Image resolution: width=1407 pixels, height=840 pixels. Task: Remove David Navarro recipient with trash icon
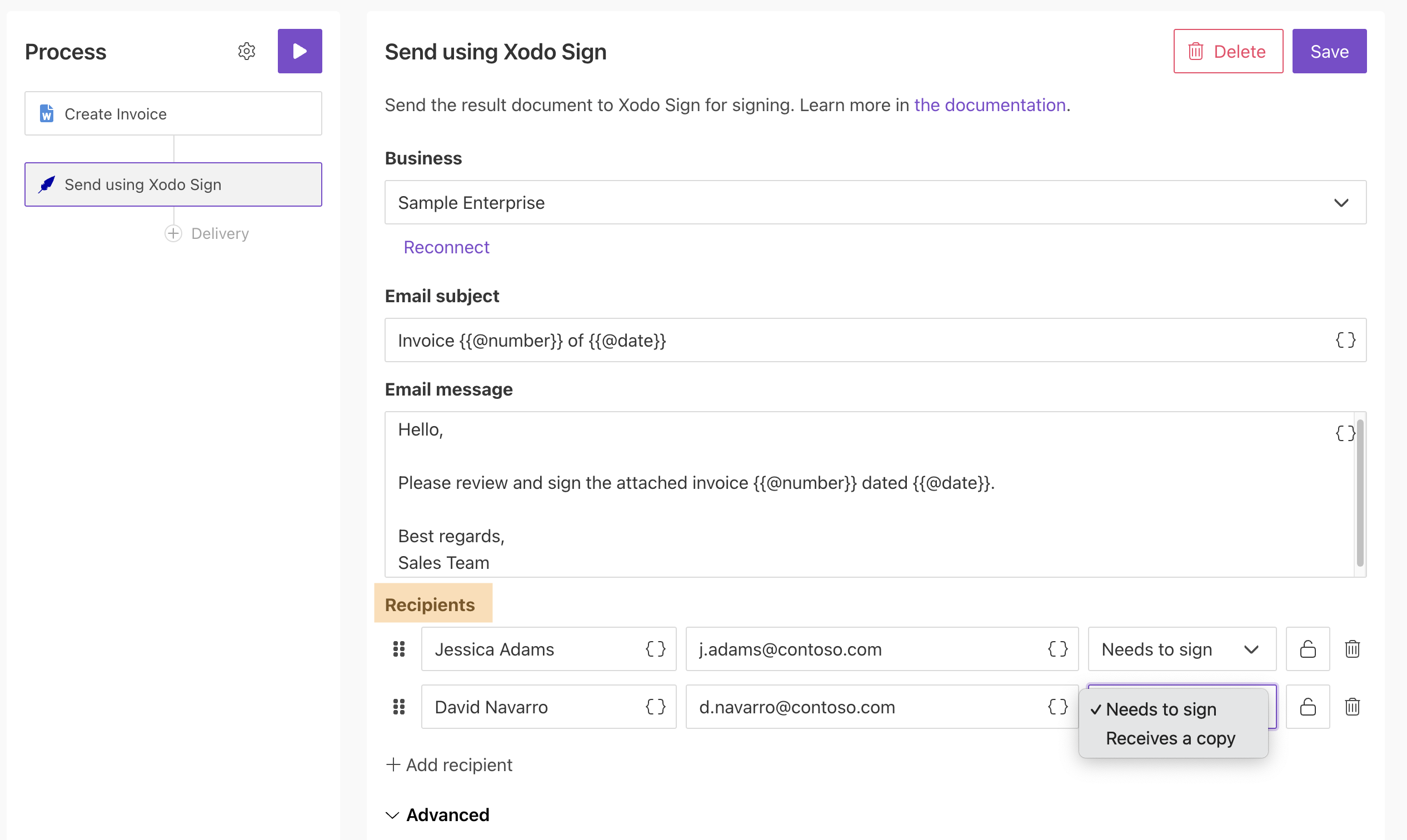coord(1352,707)
